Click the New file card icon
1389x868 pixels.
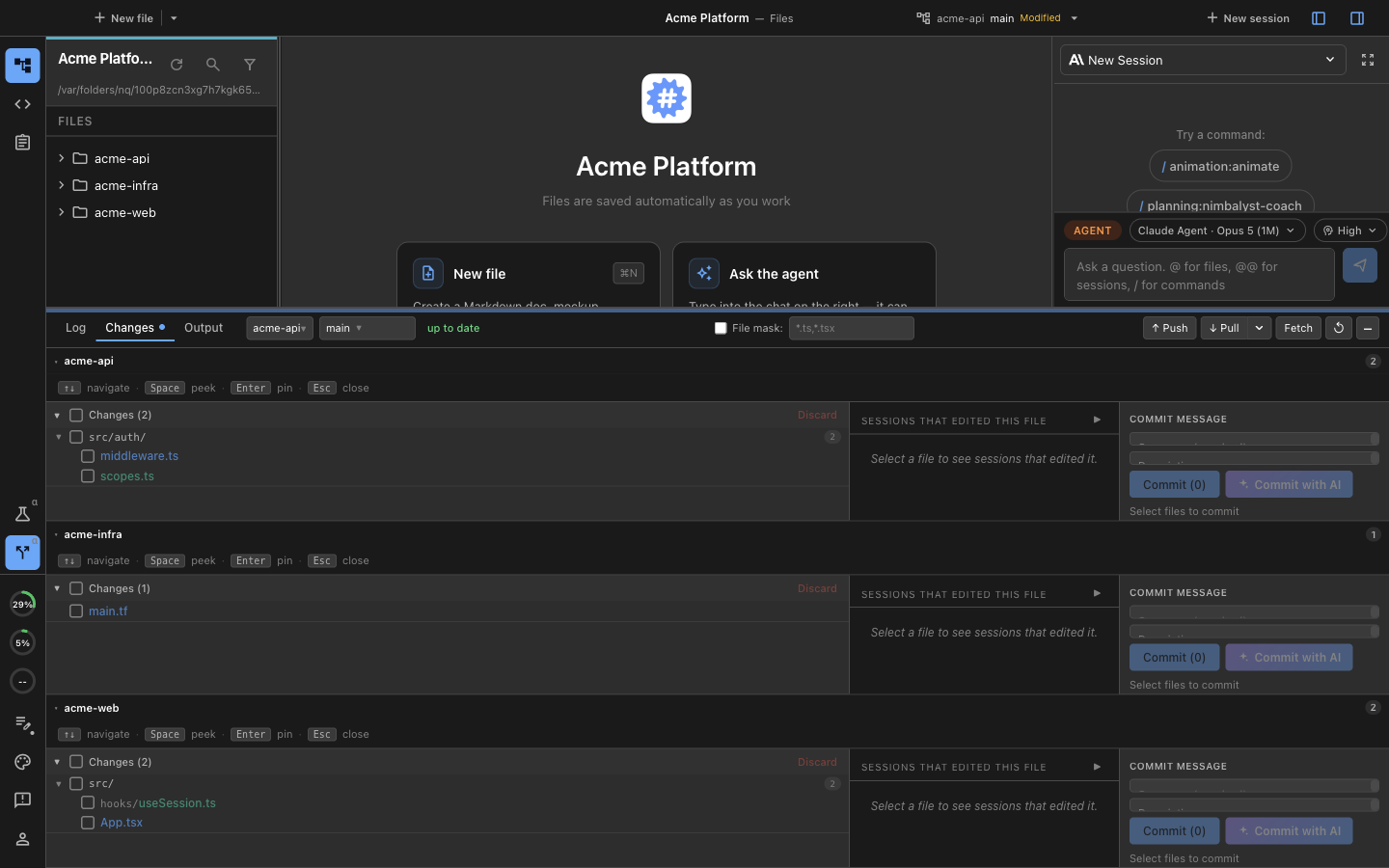[x=428, y=274]
